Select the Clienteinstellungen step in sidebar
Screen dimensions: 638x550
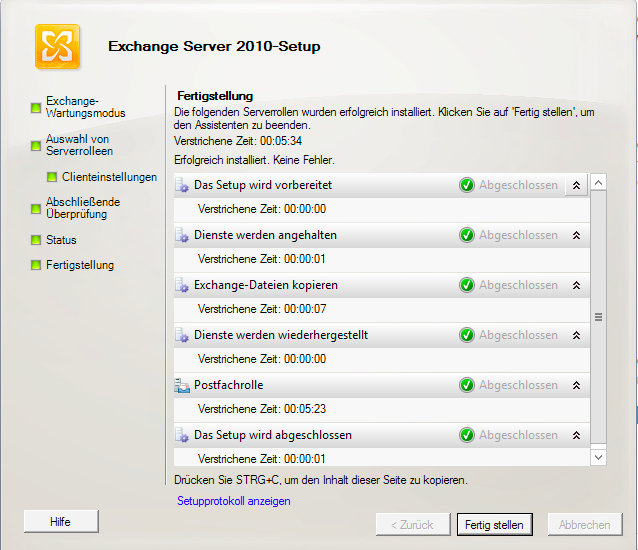(x=109, y=177)
